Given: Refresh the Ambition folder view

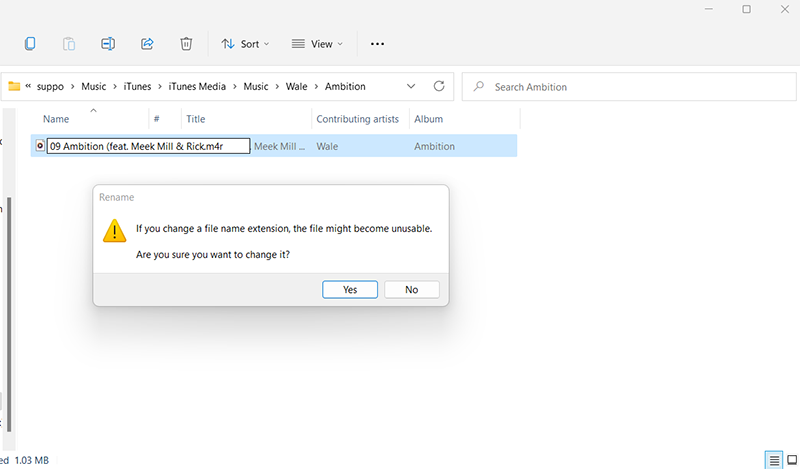Looking at the screenshot, I should 438,87.
